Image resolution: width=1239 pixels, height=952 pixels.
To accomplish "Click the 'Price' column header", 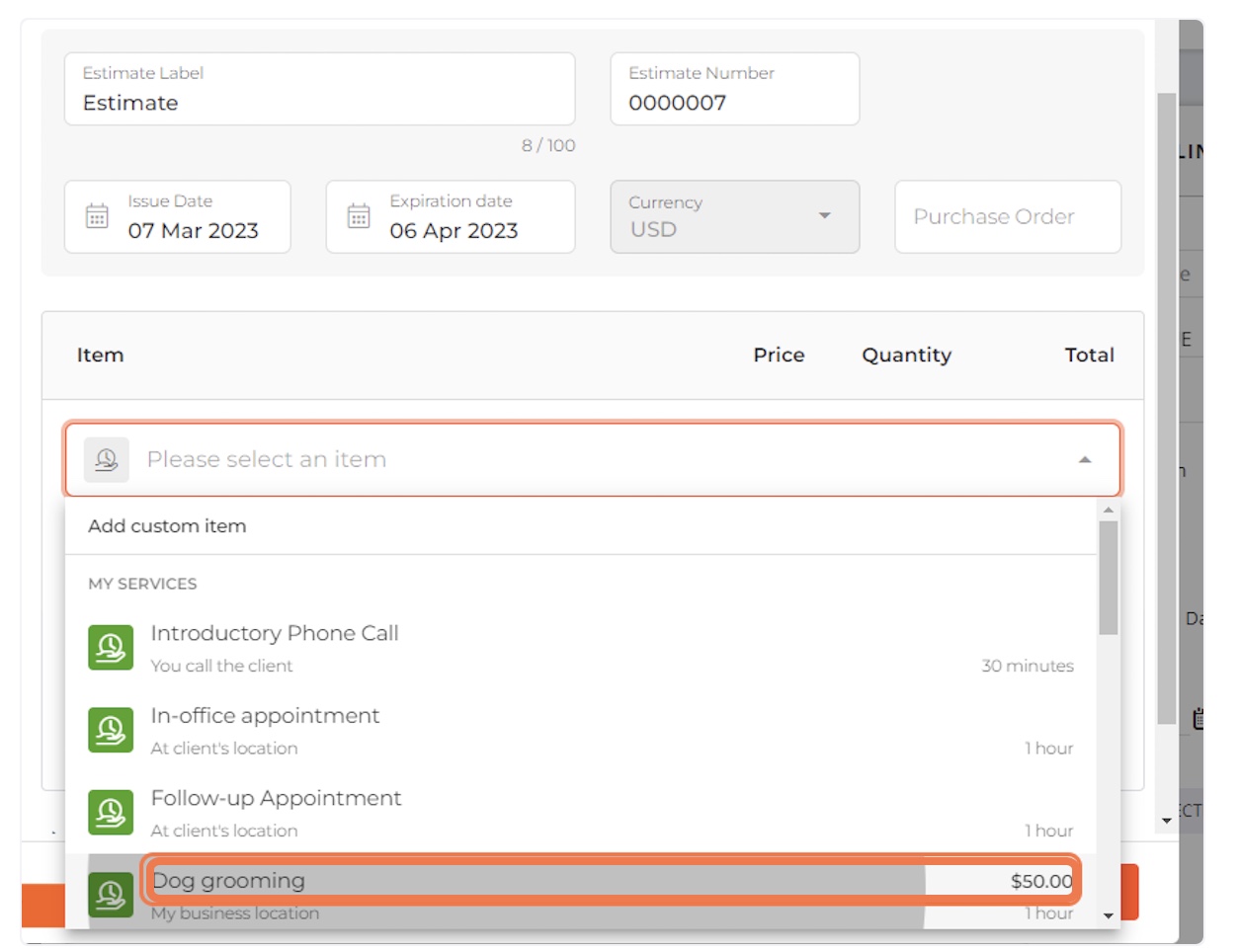I will [779, 356].
